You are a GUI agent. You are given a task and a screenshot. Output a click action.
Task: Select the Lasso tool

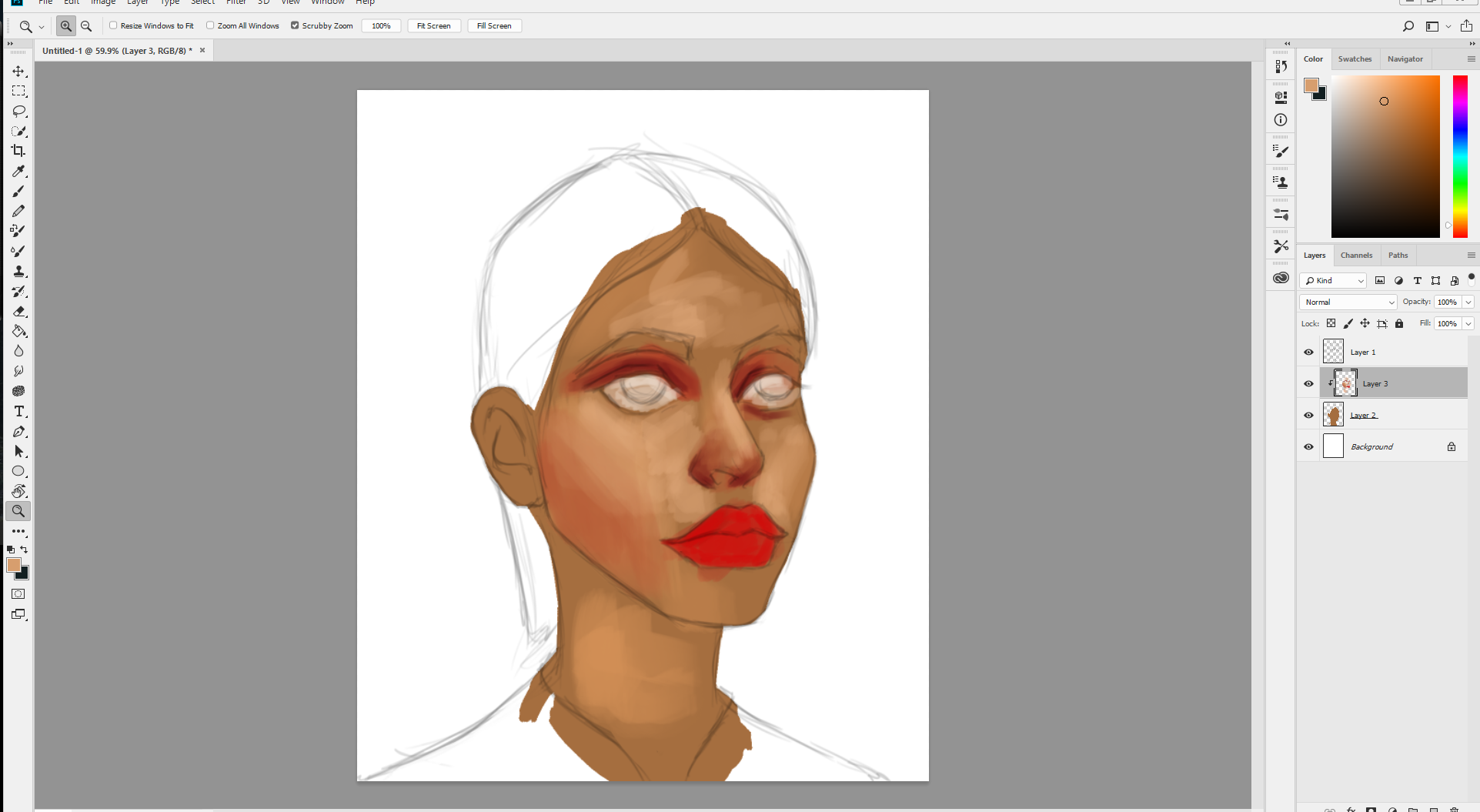(x=18, y=111)
